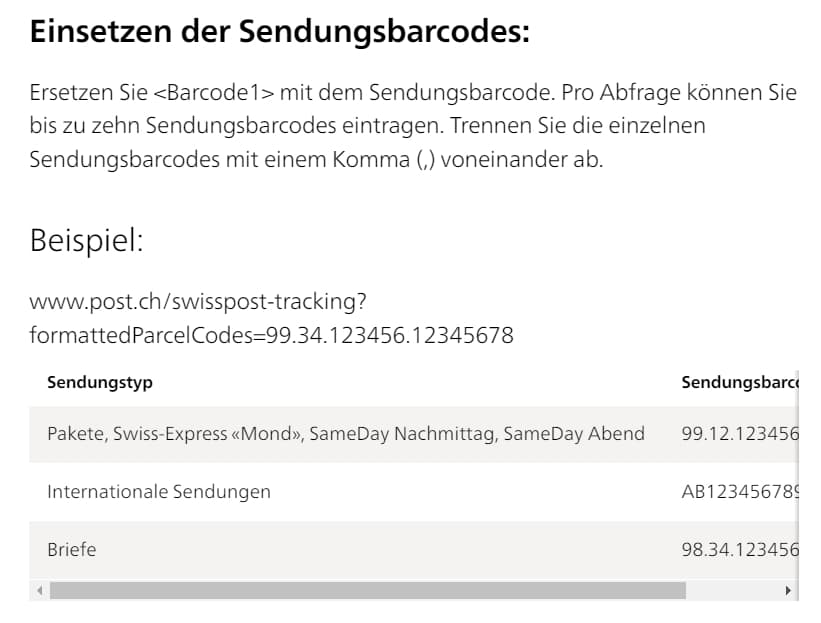
Task: Click the 99.12.123456 barcode cell
Action: (738, 434)
